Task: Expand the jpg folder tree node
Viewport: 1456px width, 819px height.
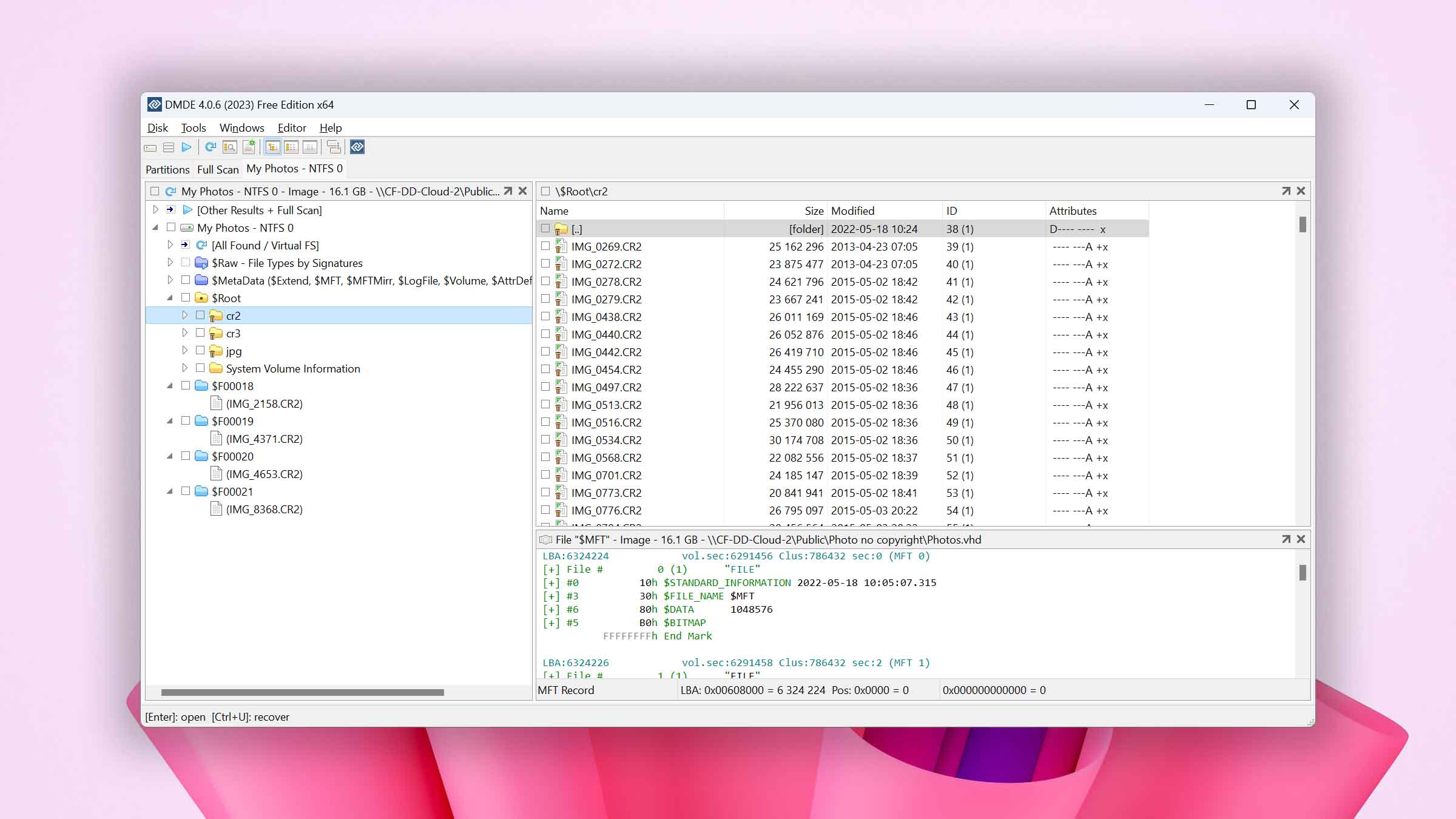Action: (184, 351)
